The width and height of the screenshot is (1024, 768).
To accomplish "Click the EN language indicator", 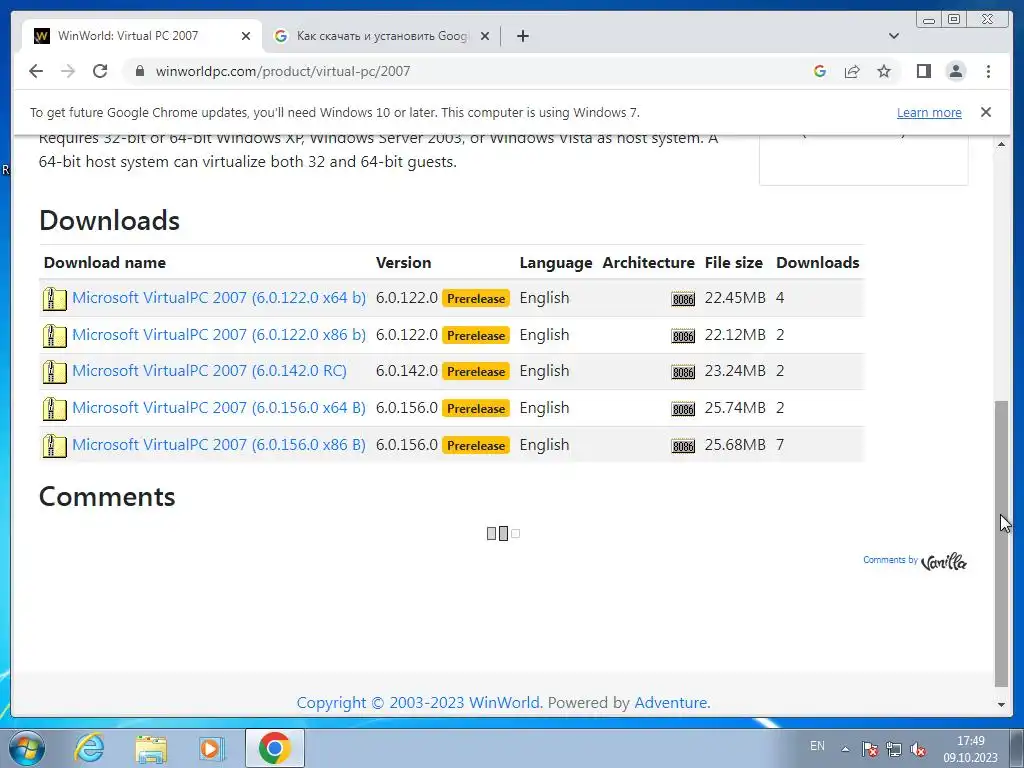I will (817, 746).
